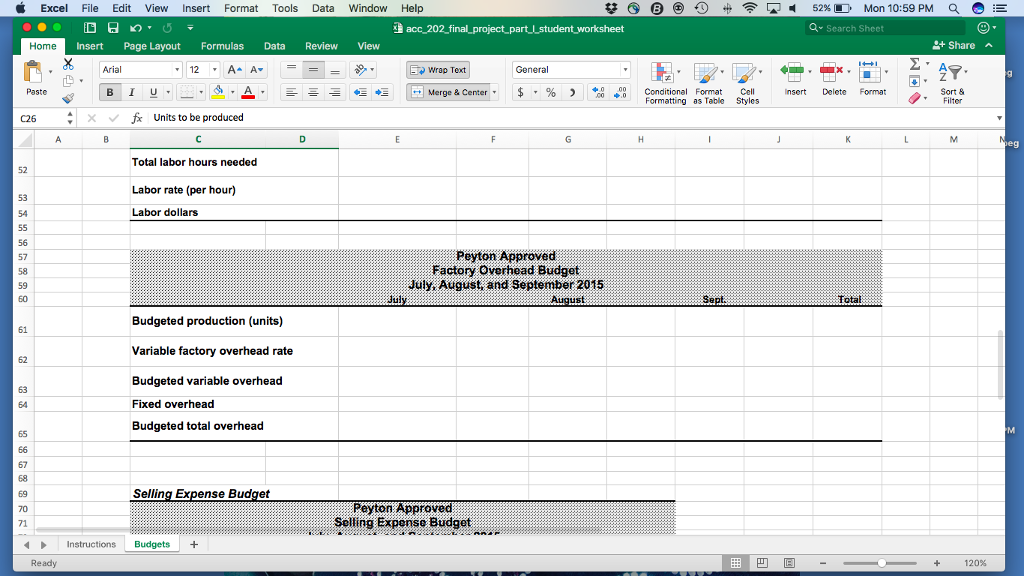
Task: Open the Data menu in the menu bar
Action: pyautogui.click(x=323, y=8)
